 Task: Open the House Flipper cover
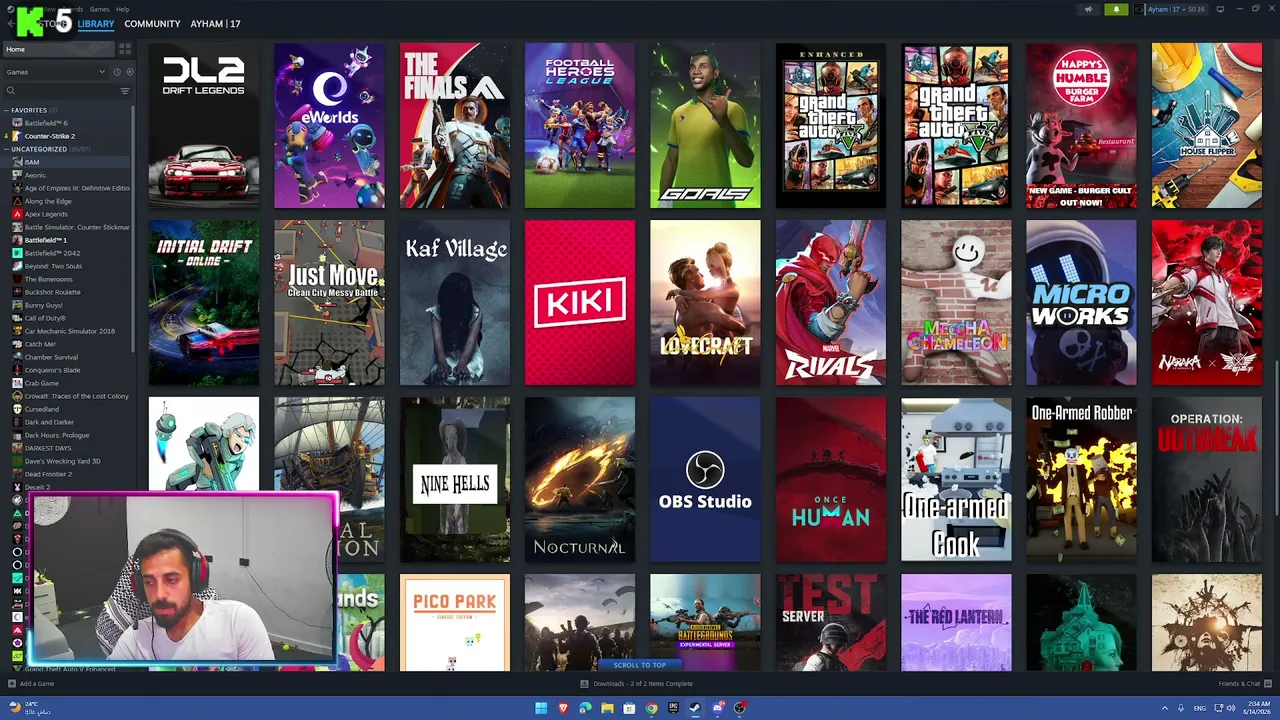click(x=1207, y=126)
